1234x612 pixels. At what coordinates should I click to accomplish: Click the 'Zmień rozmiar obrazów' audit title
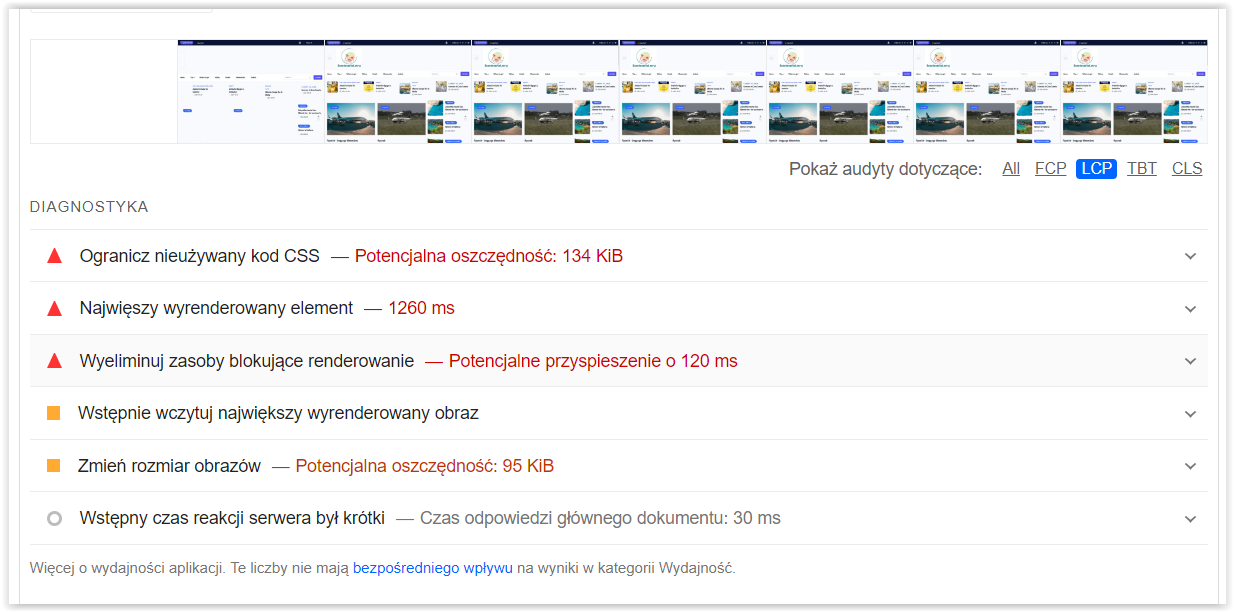click(x=169, y=466)
